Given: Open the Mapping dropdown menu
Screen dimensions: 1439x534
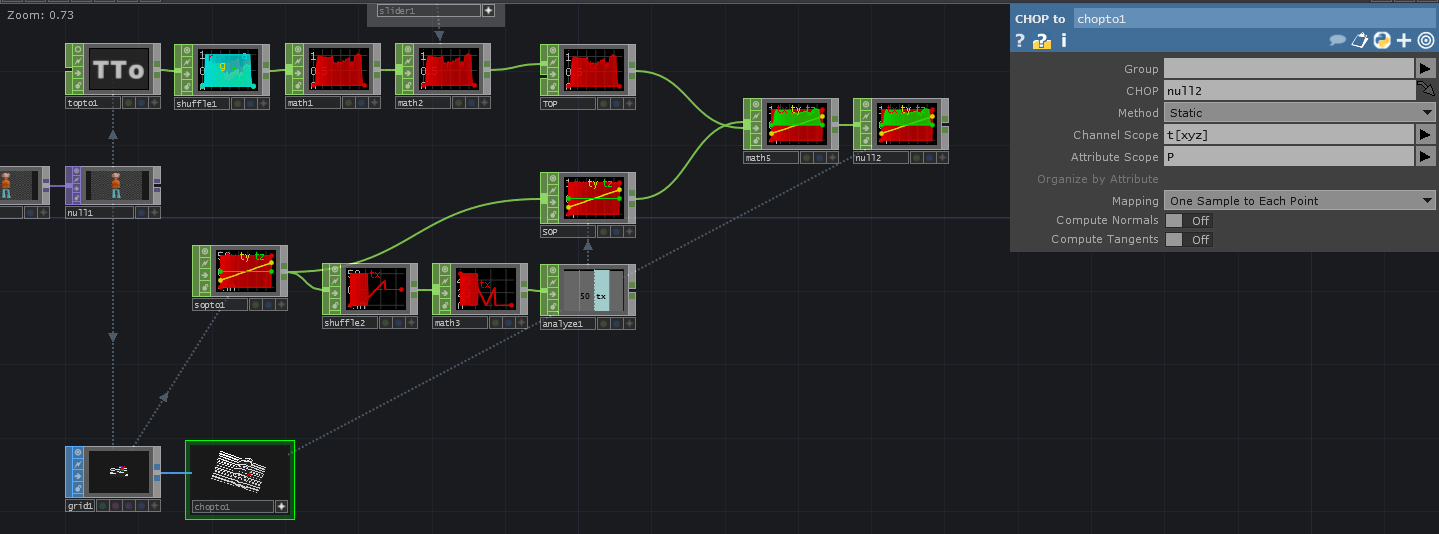Looking at the screenshot, I should (x=1300, y=201).
